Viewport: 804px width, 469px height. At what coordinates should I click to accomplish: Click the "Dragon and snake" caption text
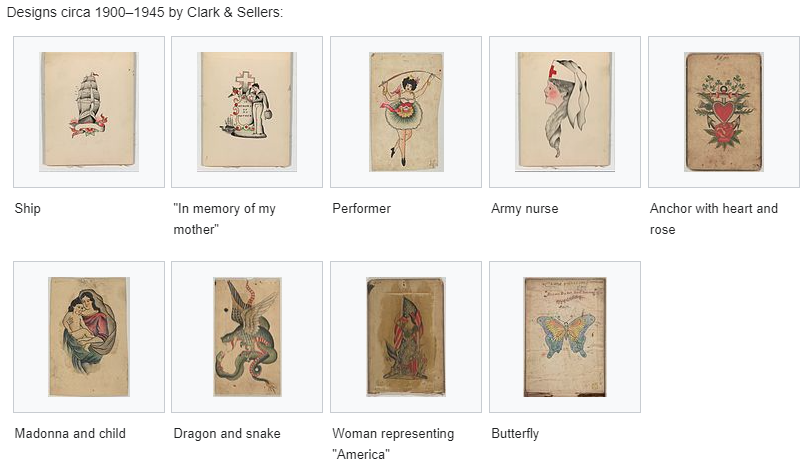[x=227, y=434]
